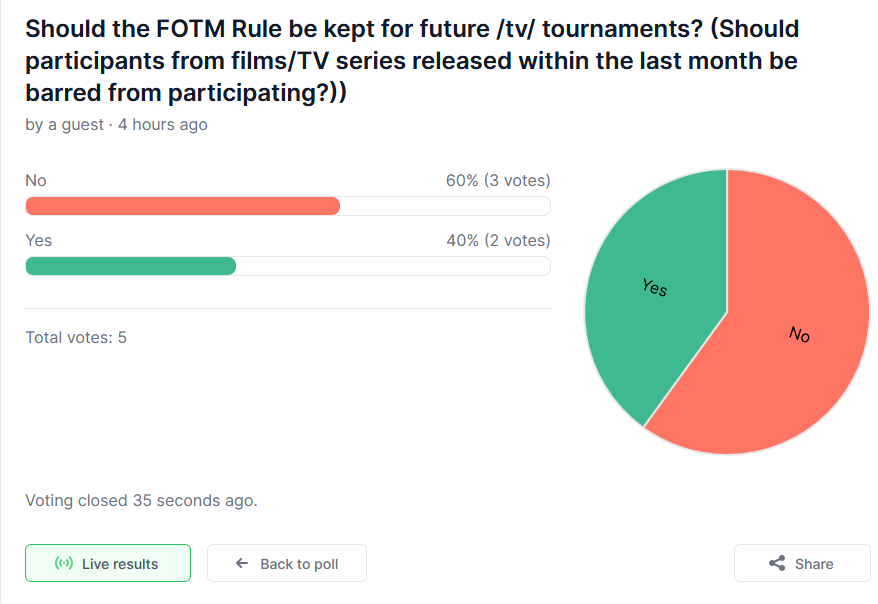
Task: Click the 40% (2 votes) result text
Action: (x=498, y=241)
